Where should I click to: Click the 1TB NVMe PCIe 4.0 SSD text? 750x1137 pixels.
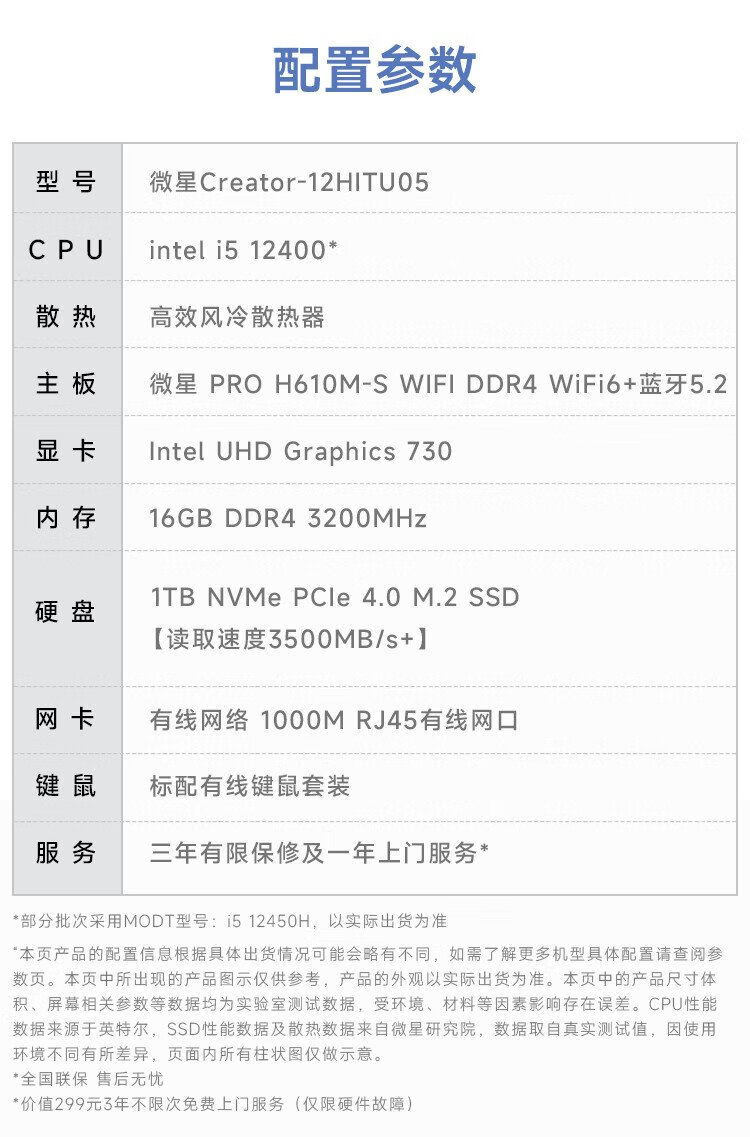[335, 598]
